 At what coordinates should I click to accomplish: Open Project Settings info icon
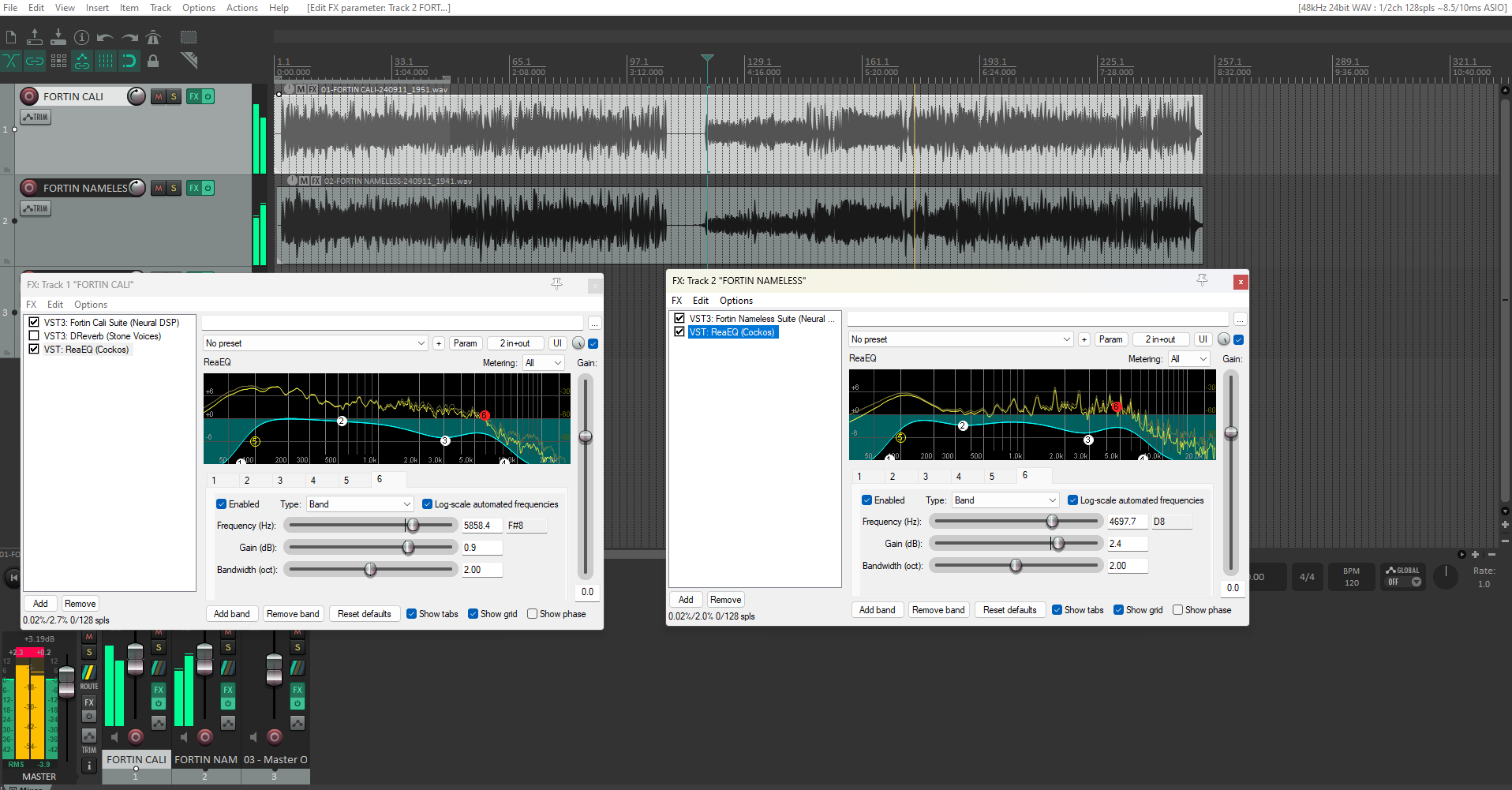(x=82, y=37)
